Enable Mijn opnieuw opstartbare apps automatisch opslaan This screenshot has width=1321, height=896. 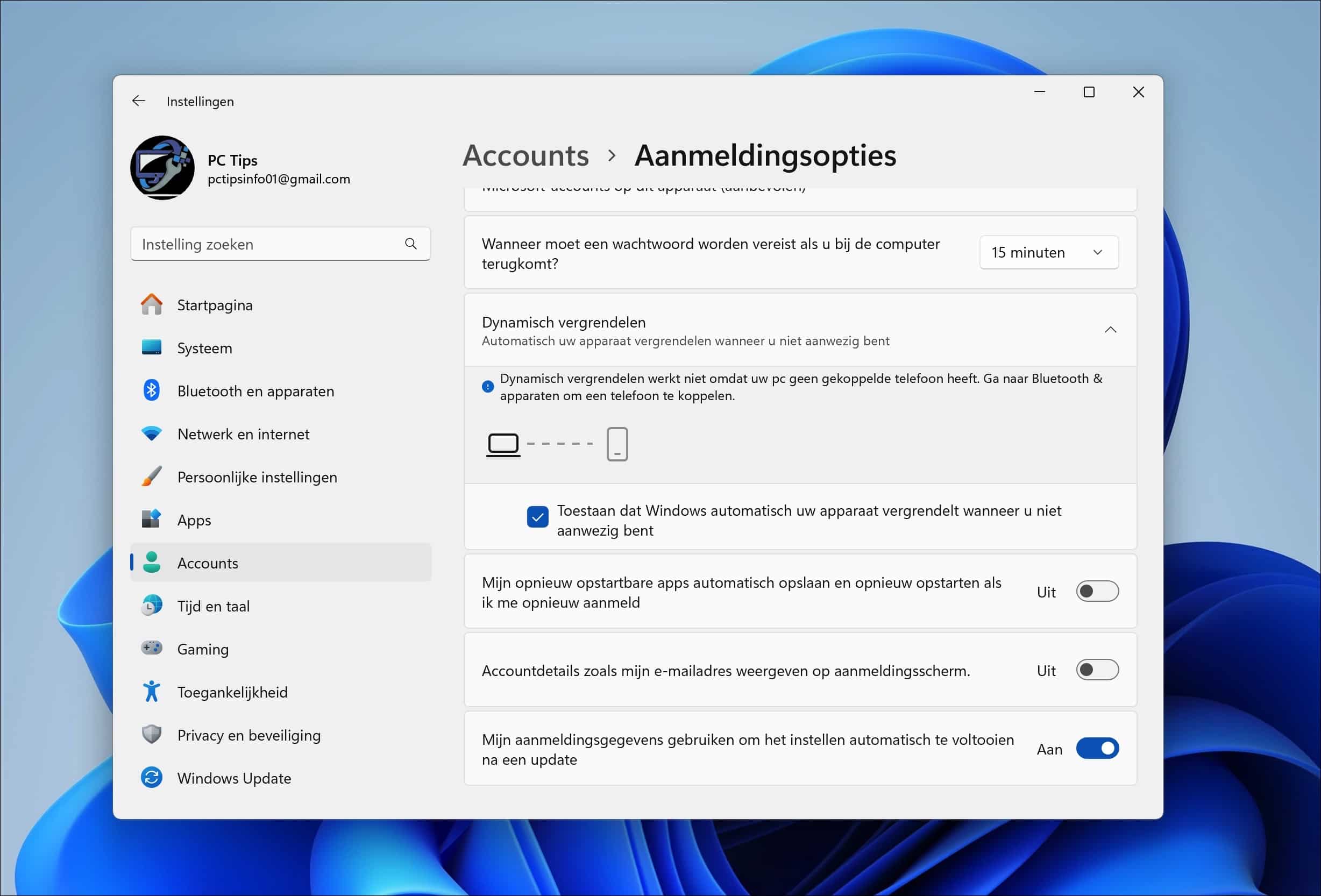[x=1097, y=591]
